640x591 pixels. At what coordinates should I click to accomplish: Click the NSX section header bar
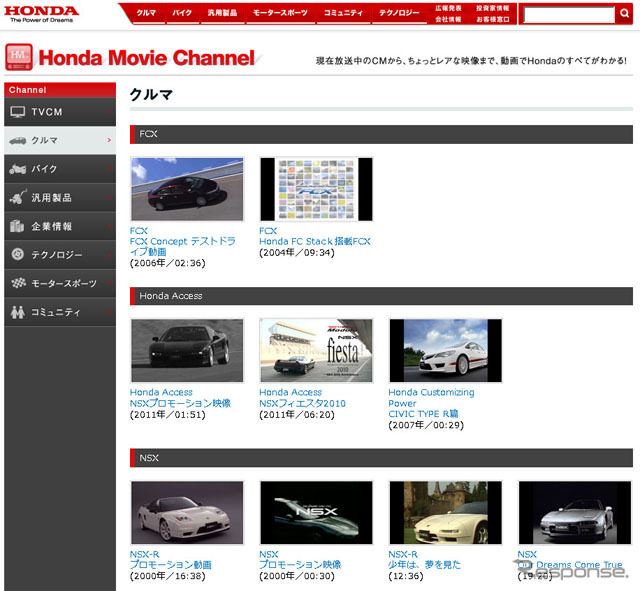381,458
